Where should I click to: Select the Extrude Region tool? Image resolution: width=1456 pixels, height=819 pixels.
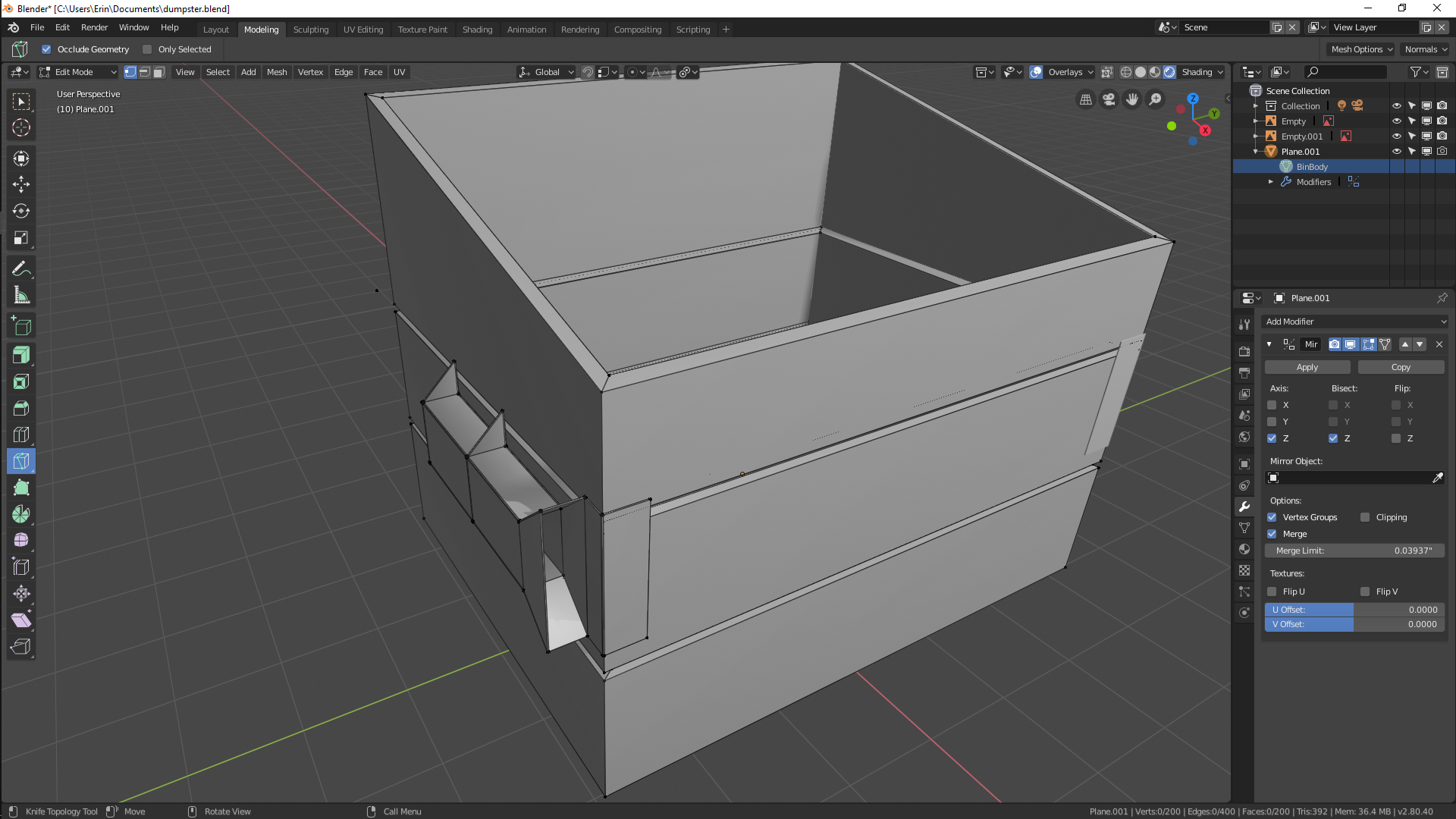click(21, 355)
